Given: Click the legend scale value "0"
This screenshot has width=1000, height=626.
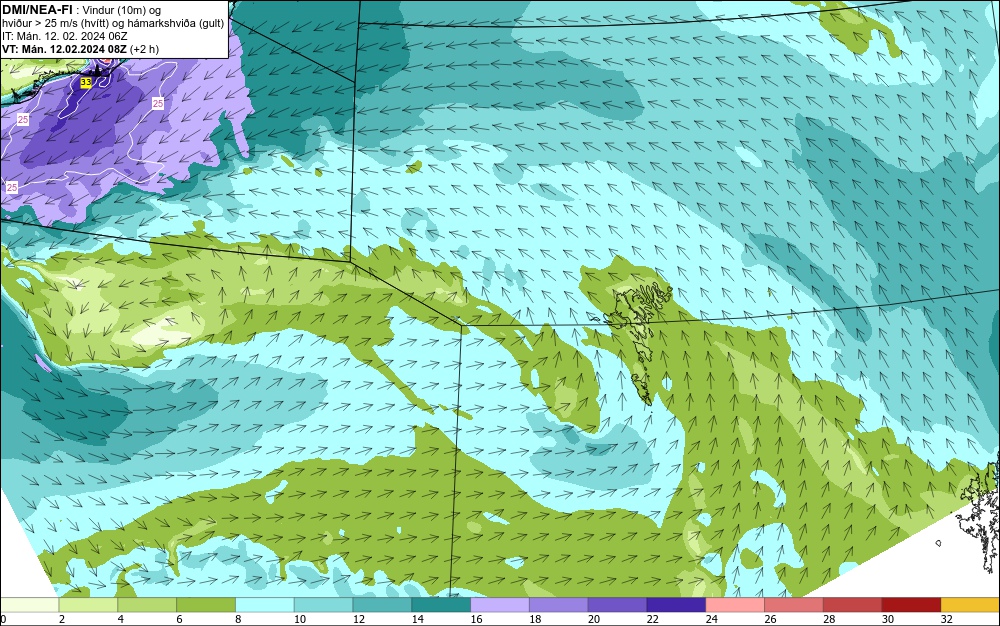Looking at the screenshot, I should [x=3, y=619].
